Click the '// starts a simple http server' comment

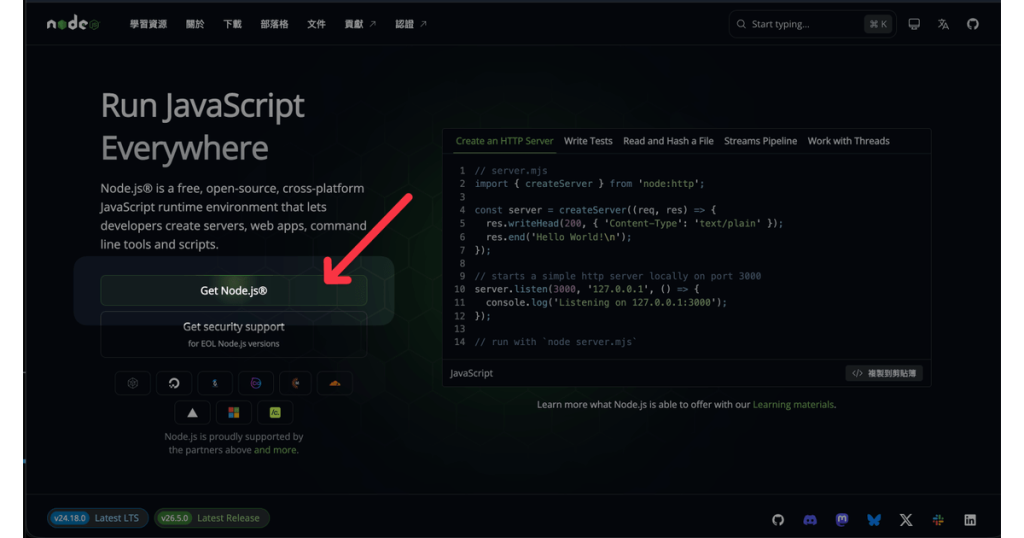tap(617, 276)
